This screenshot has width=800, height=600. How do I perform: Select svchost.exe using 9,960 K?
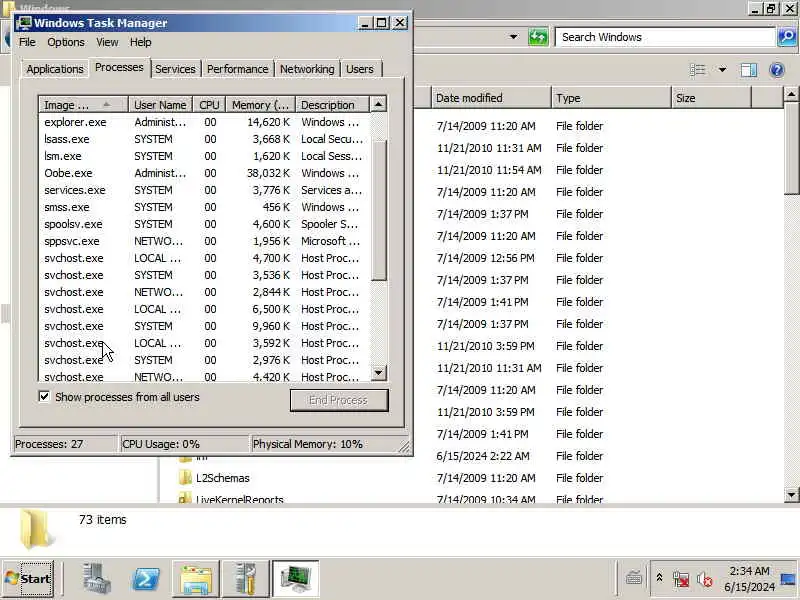(204, 326)
